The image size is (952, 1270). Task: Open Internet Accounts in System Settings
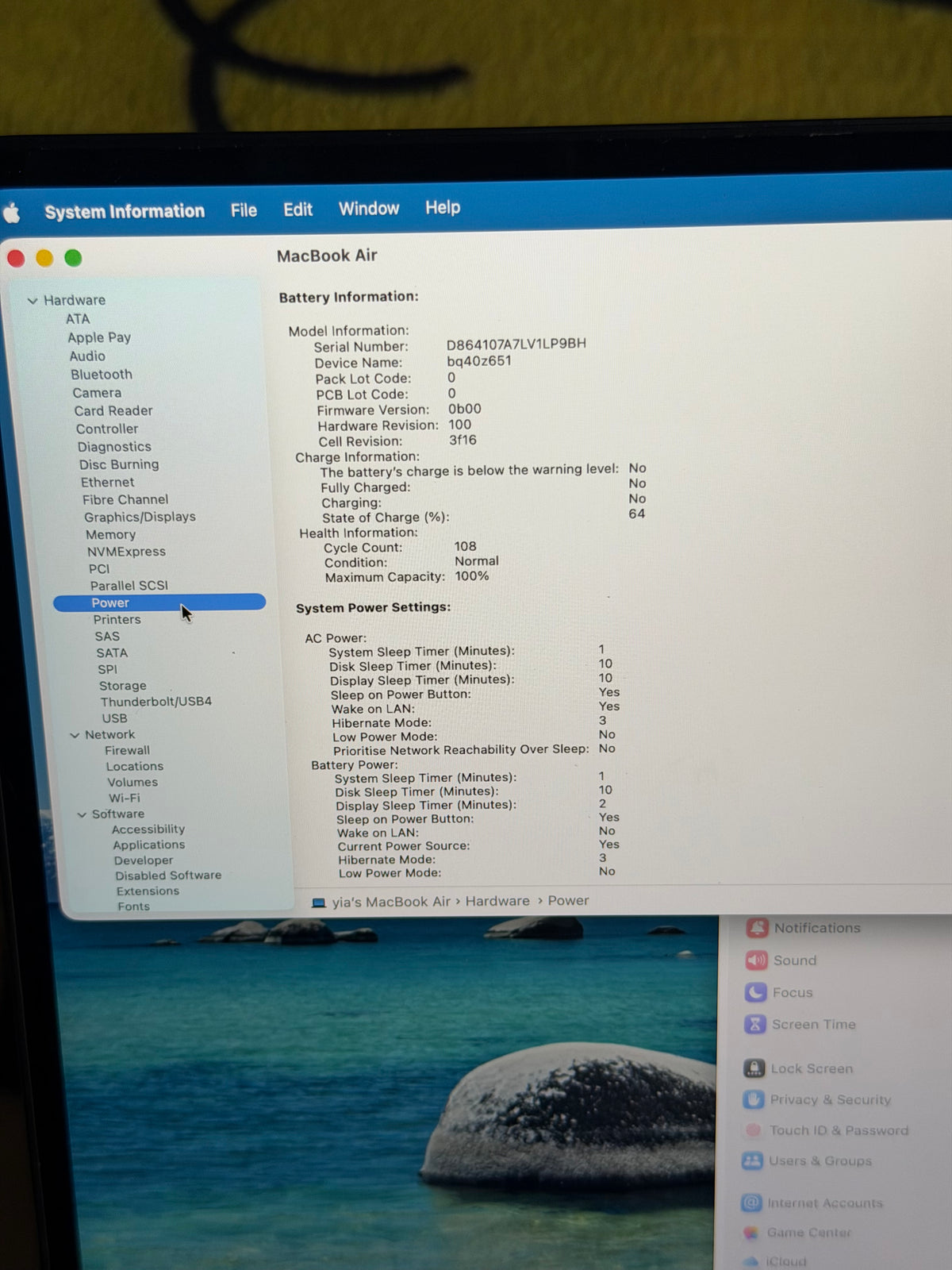click(x=812, y=1203)
